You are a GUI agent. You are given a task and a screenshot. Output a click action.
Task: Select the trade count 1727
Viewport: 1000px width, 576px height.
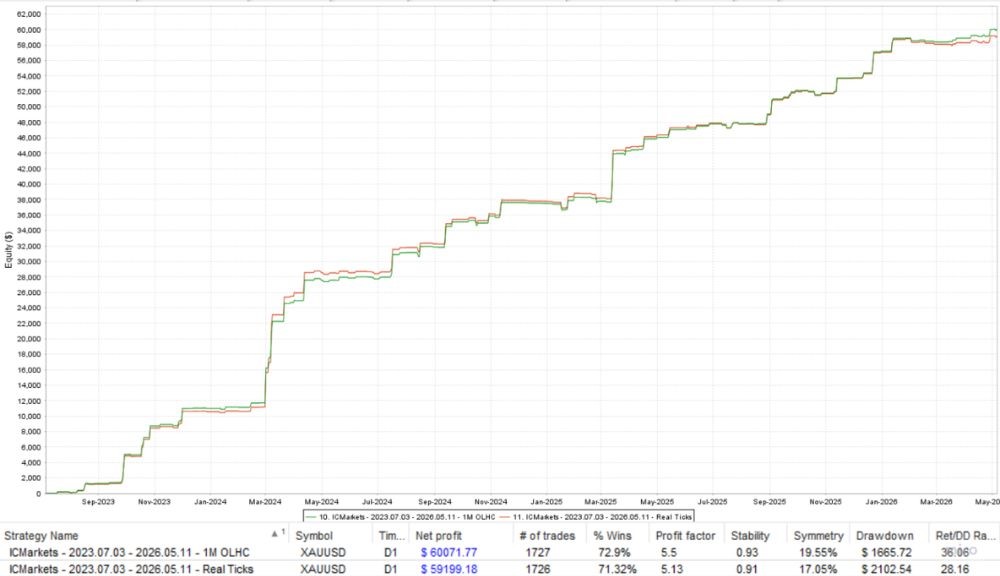click(x=538, y=552)
